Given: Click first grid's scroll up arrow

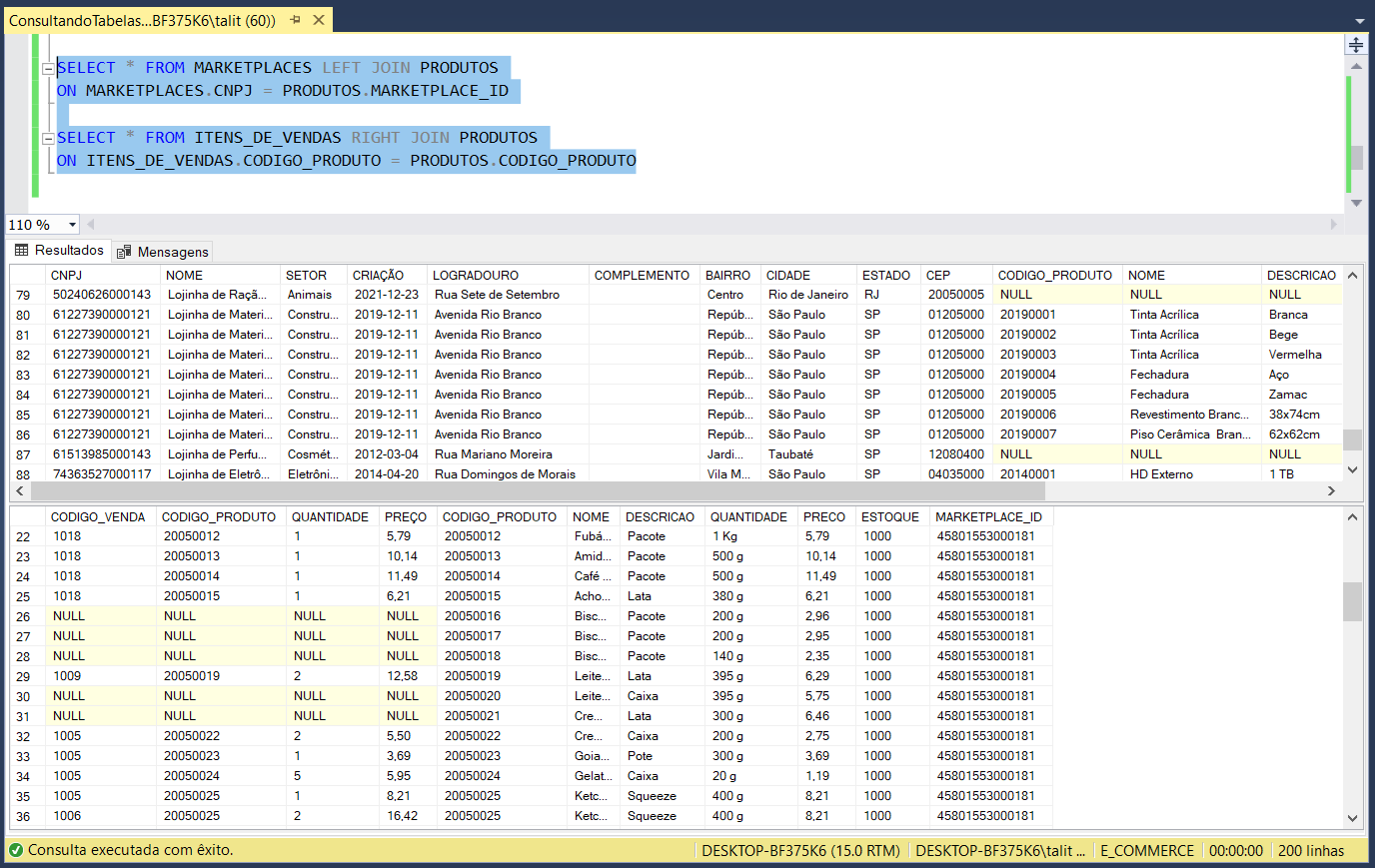Looking at the screenshot, I should pos(1352,276).
